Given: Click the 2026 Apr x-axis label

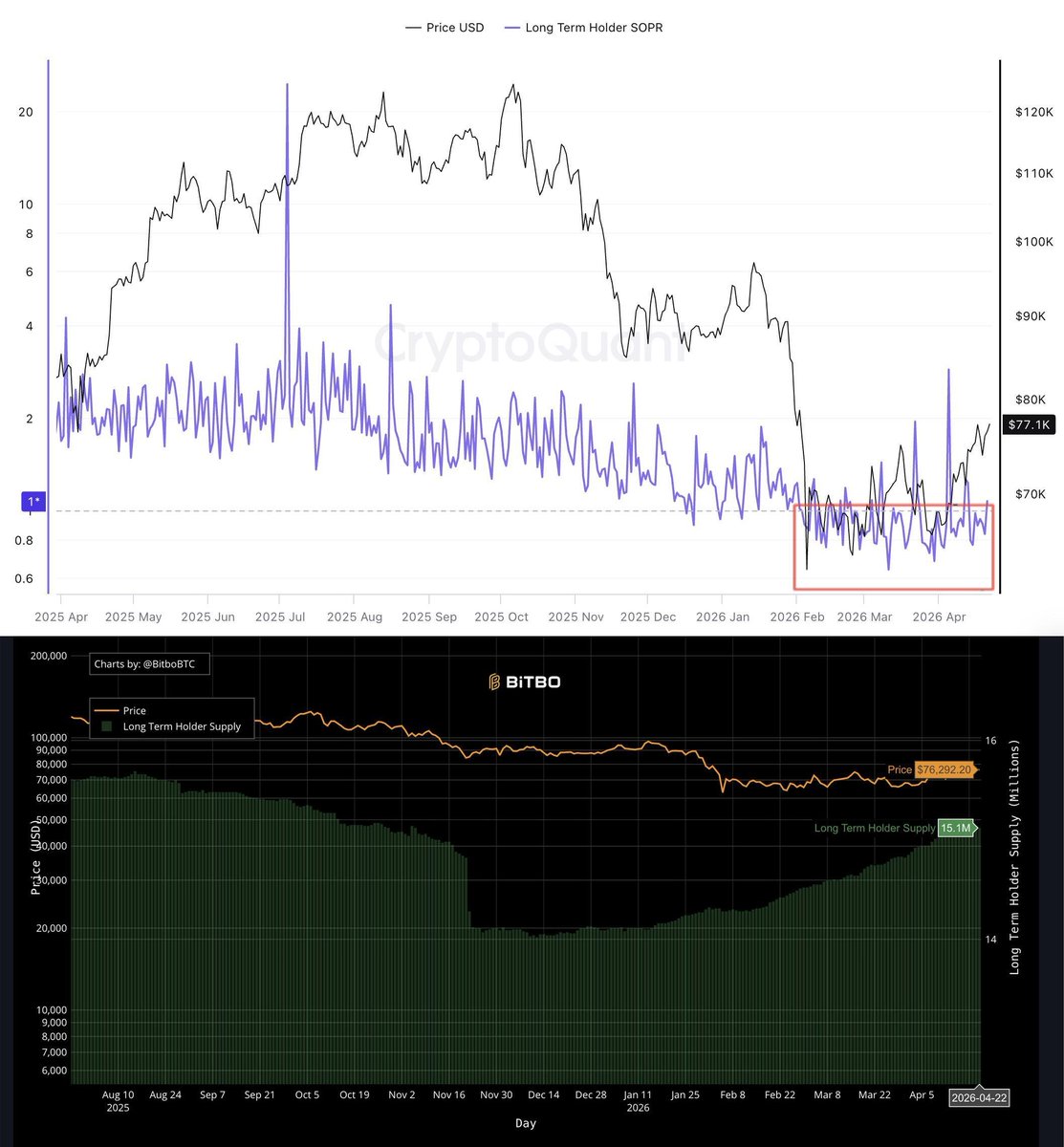Looking at the screenshot, I should (x=938, y=617).
